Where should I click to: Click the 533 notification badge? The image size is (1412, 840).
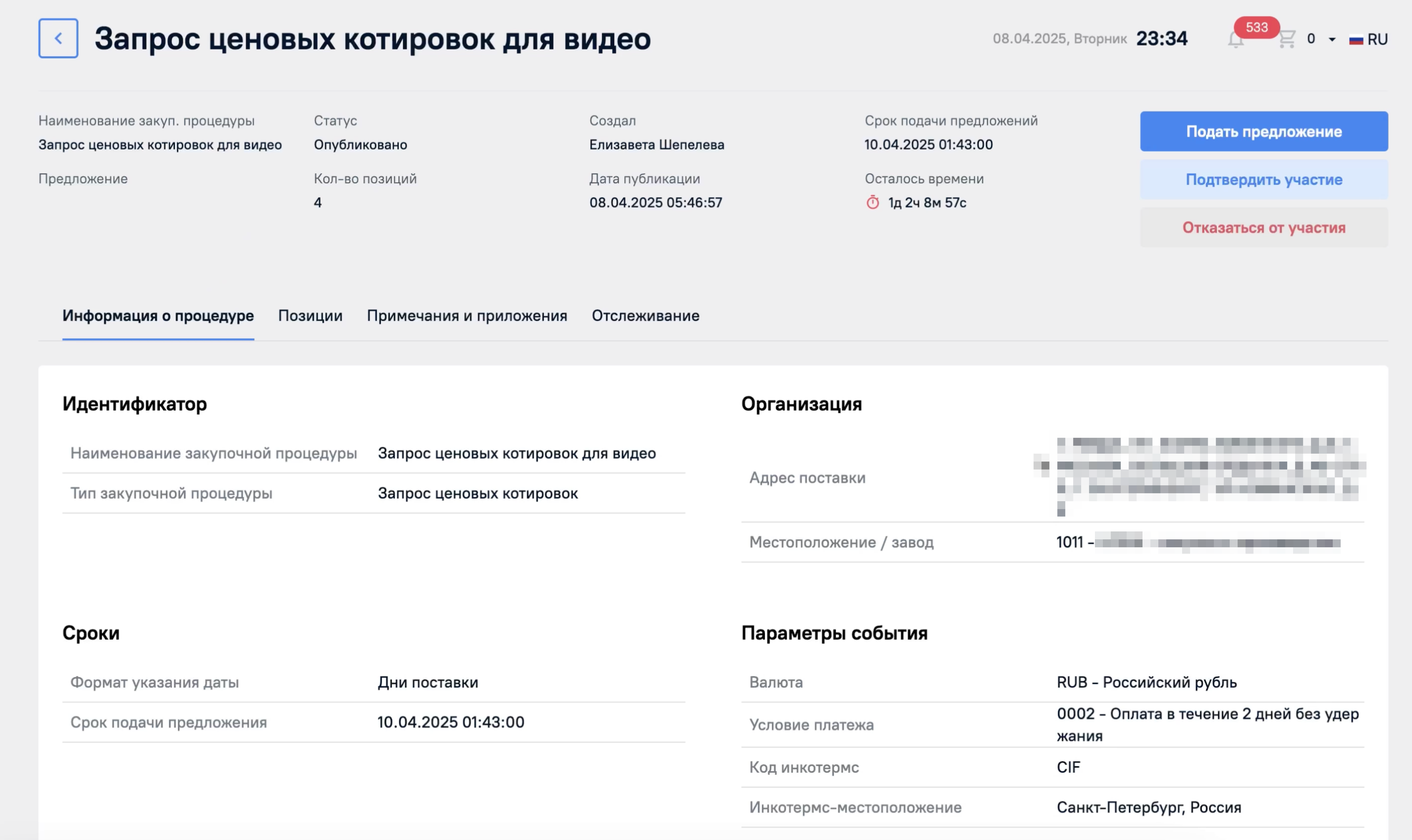click(x=1256, y=27)
